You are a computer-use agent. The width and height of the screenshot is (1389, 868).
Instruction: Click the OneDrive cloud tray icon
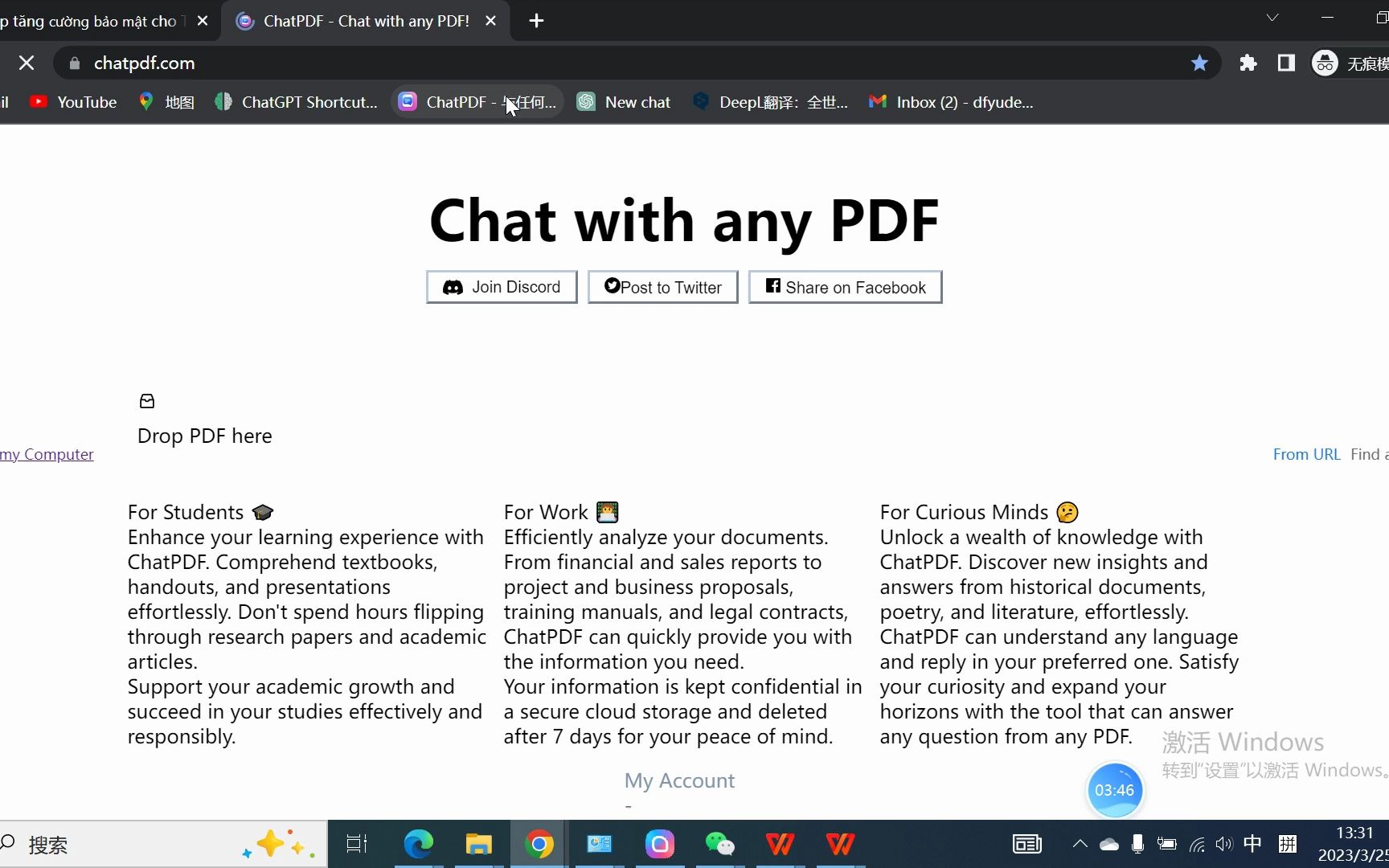coord(1108,844)
